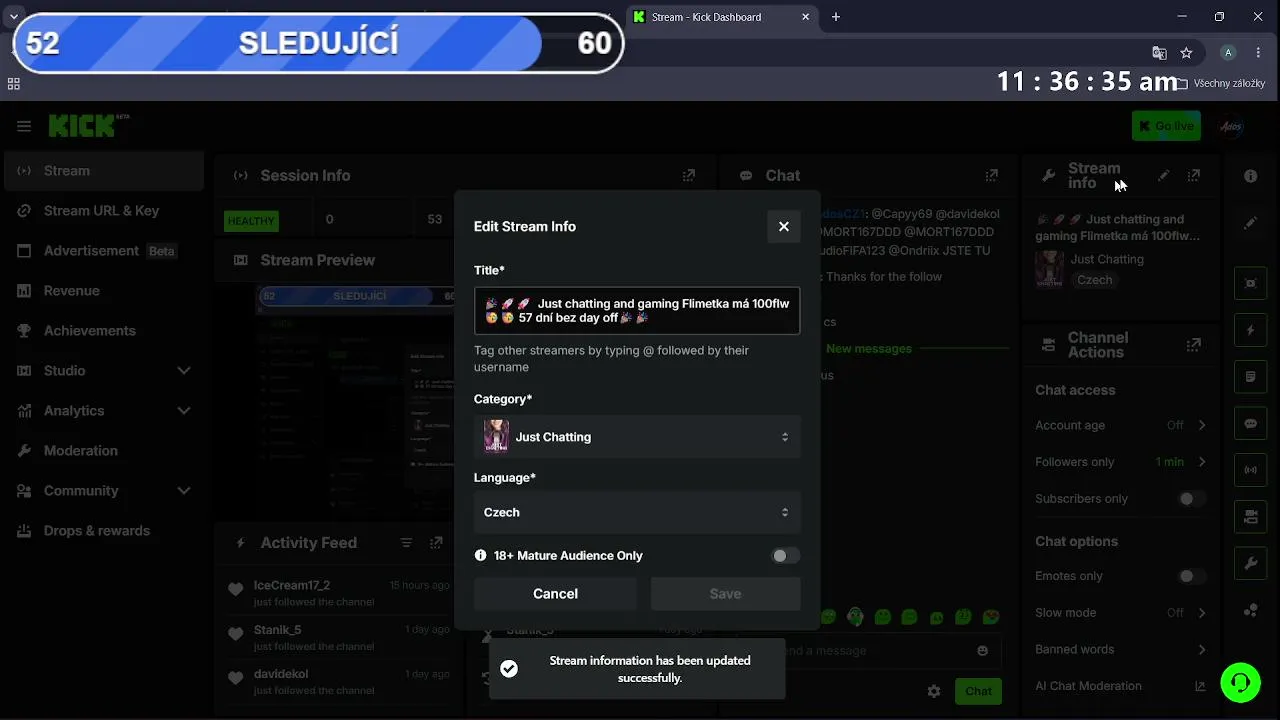1280x720 pixels.
Task: Pop out the Session Info panel
Action: tap(689, 175)
